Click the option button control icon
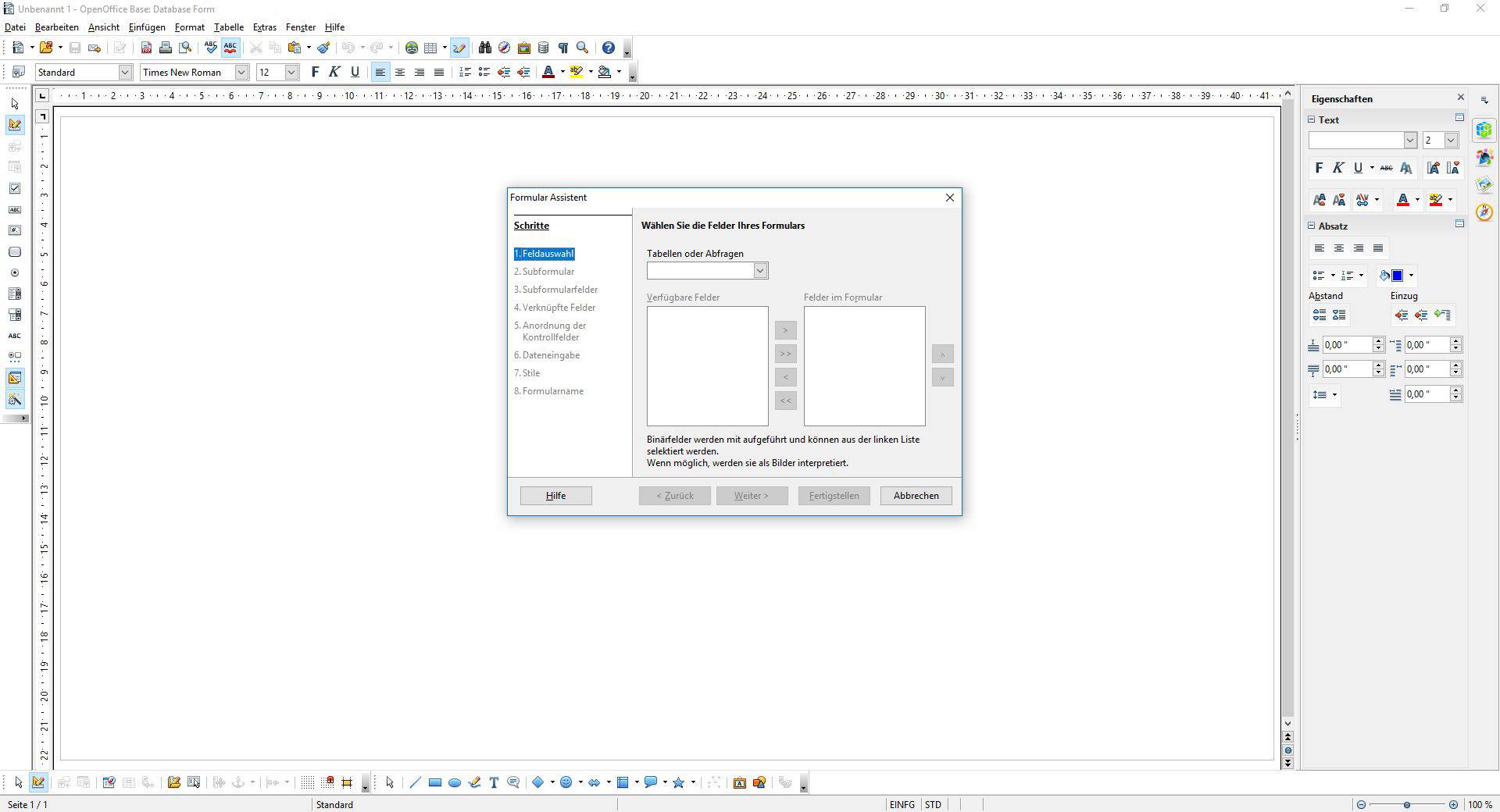 click(15, 272)
